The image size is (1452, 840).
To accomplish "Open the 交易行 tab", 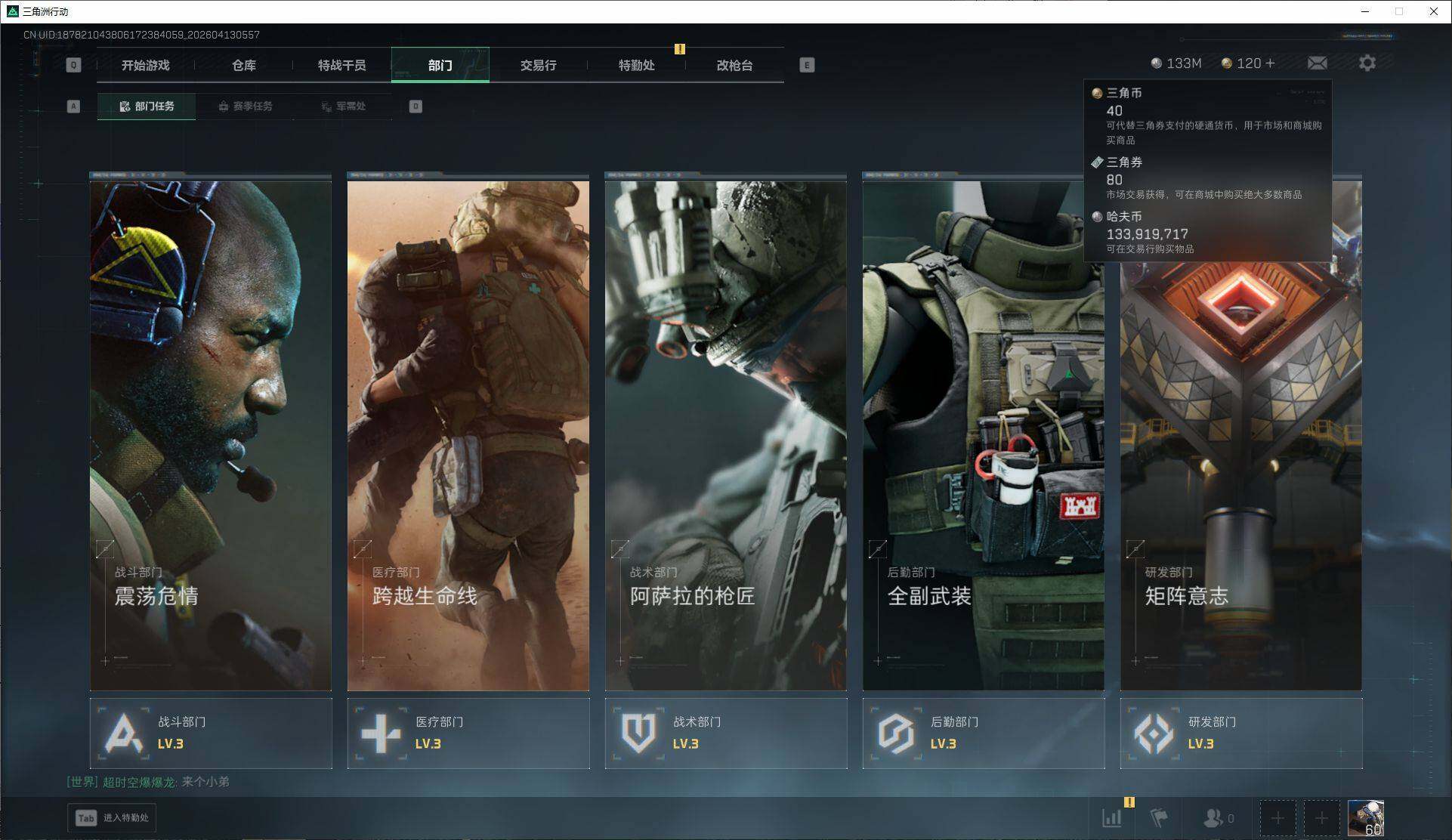I will pyautogui.click(x=538, y=65).
